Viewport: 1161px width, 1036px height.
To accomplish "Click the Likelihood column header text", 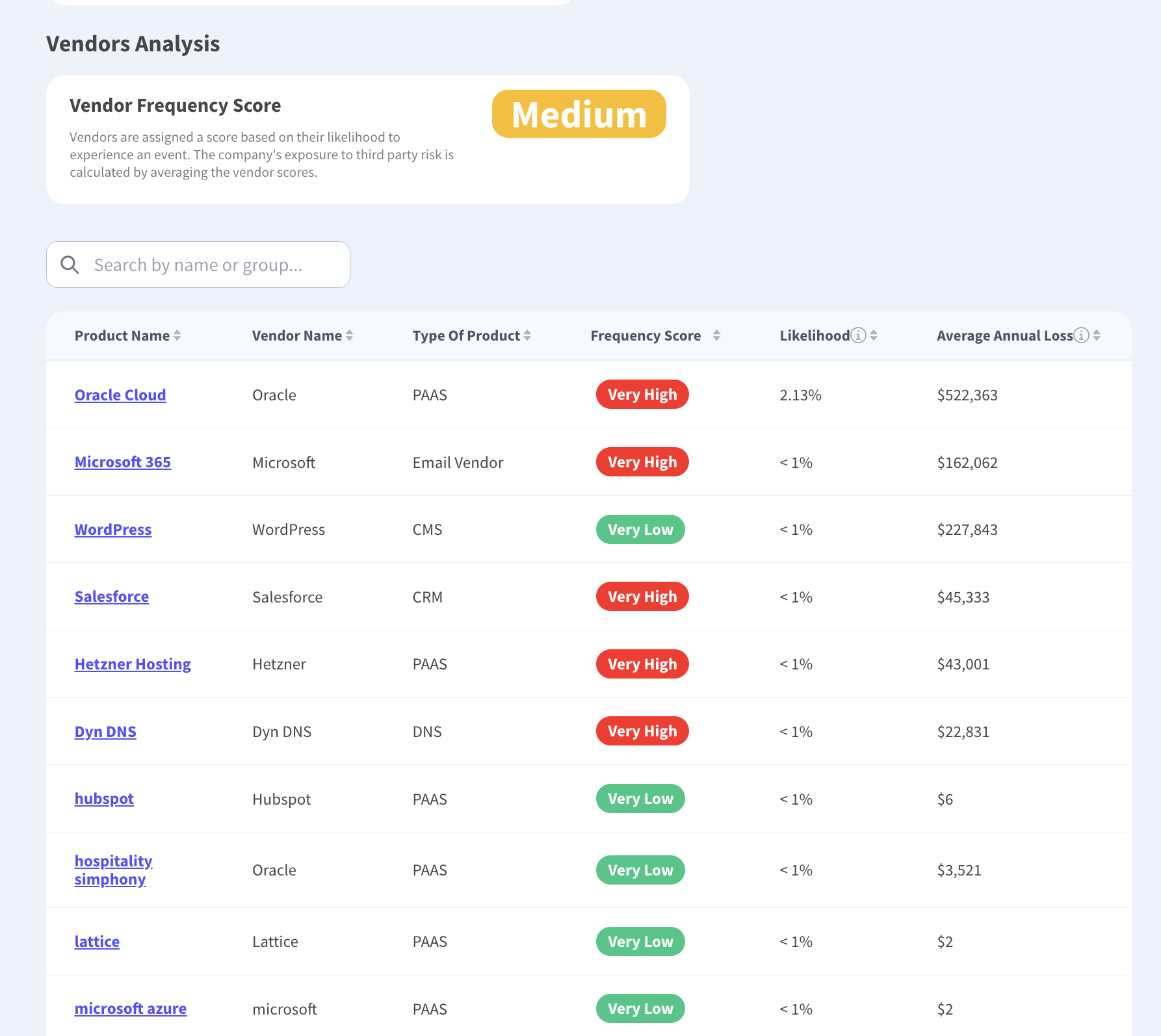I will tap(815, 335).
